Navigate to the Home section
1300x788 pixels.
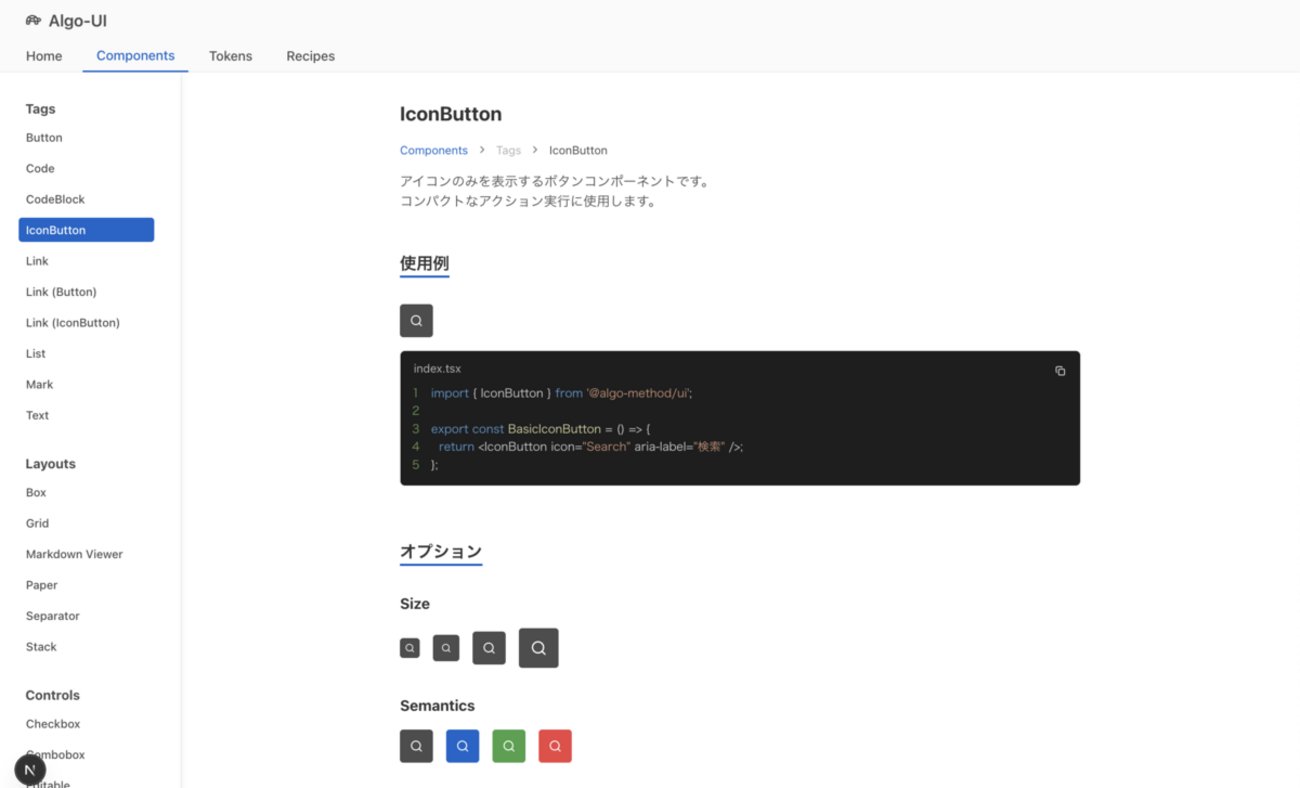coord(43,56)
